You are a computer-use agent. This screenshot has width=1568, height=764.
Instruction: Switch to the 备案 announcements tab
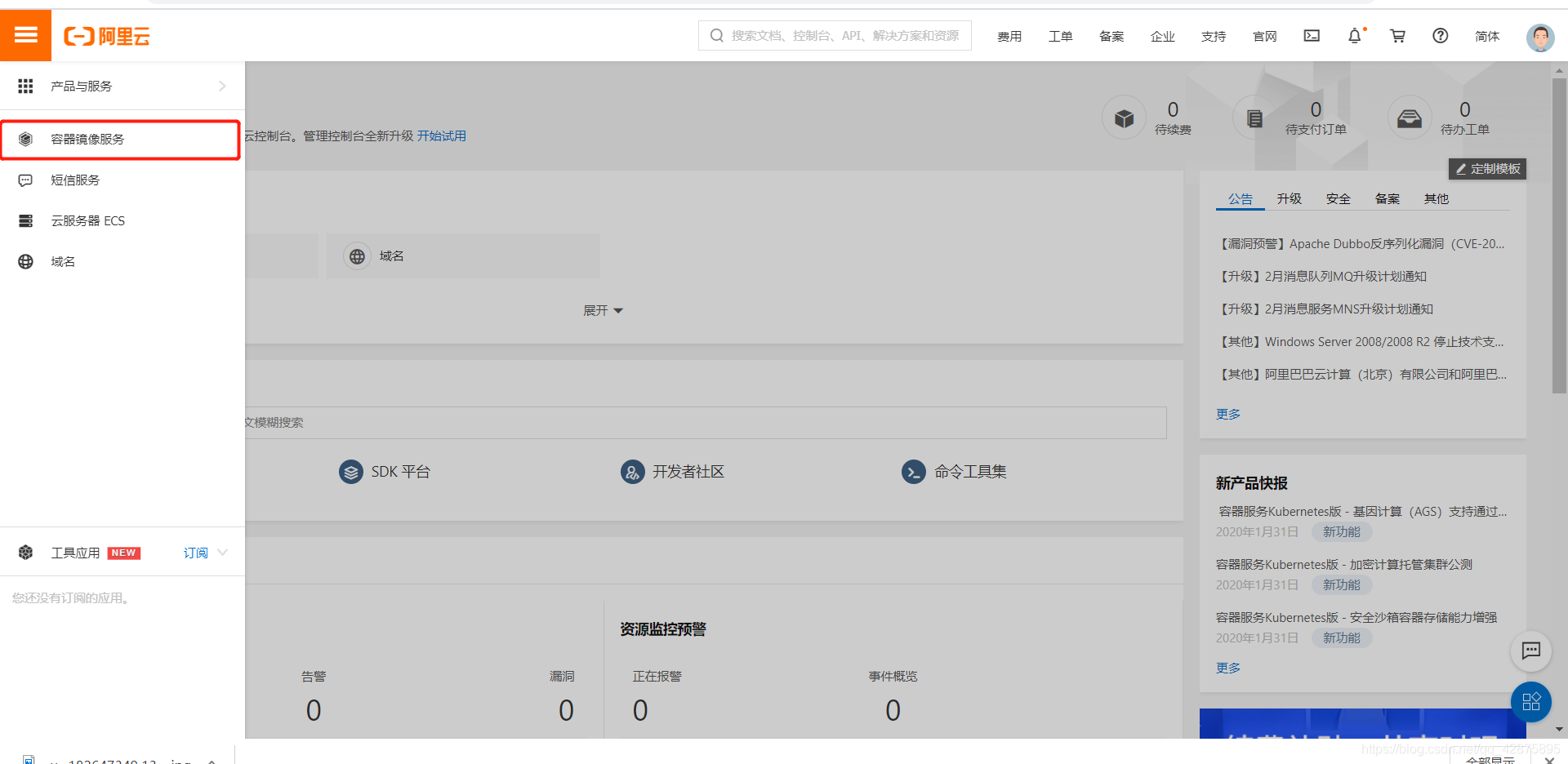(1387, 199)
